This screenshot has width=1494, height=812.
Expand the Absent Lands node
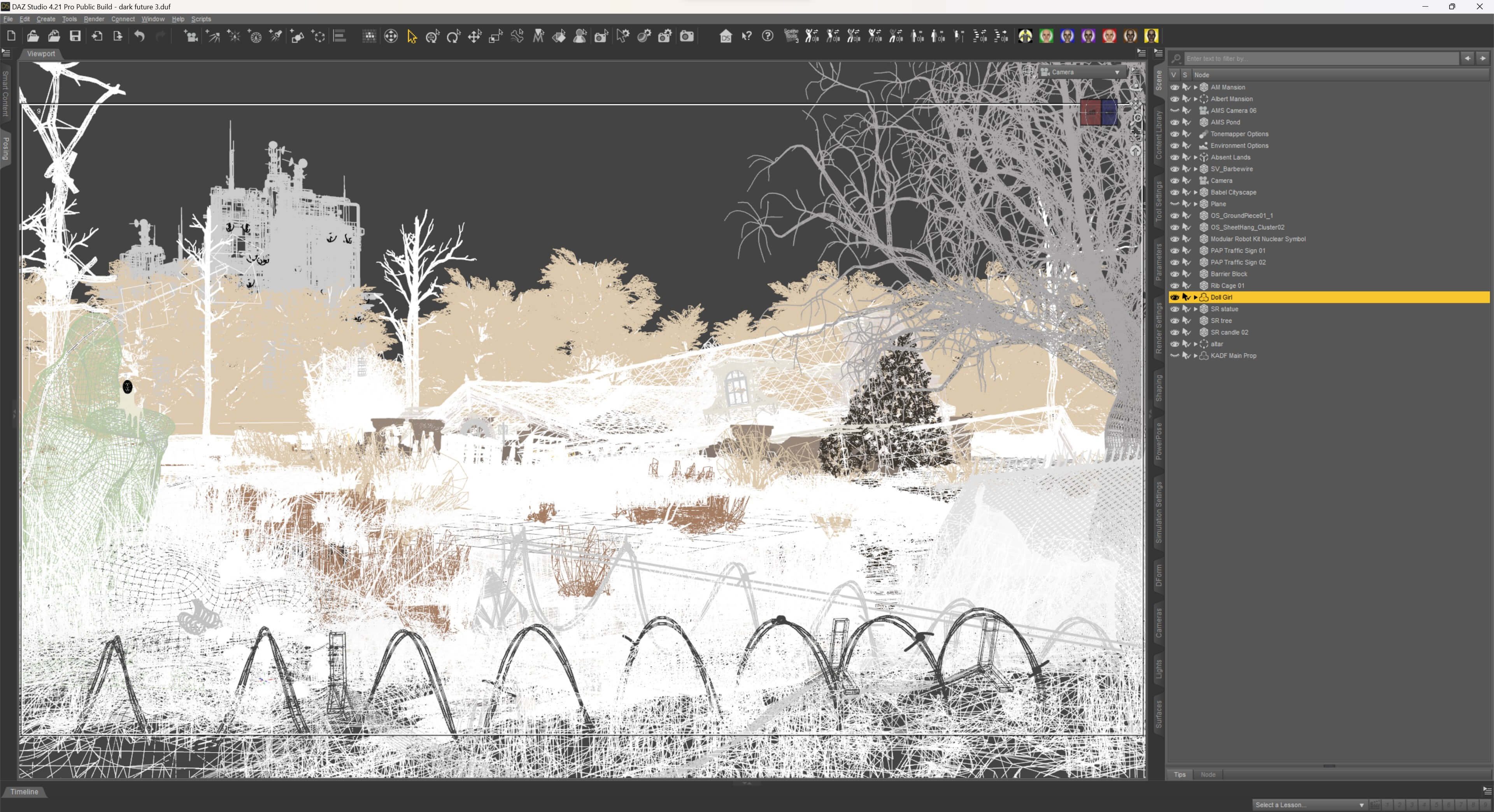tap(1195, 157)
